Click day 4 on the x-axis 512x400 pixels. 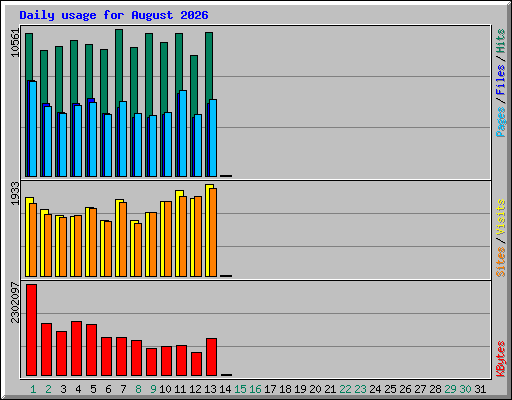78,389
